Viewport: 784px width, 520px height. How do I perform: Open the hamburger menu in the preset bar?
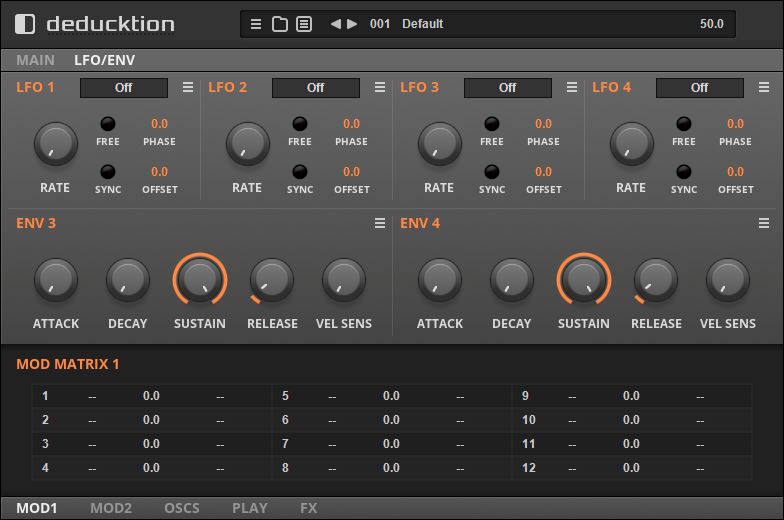coord(256,24)
